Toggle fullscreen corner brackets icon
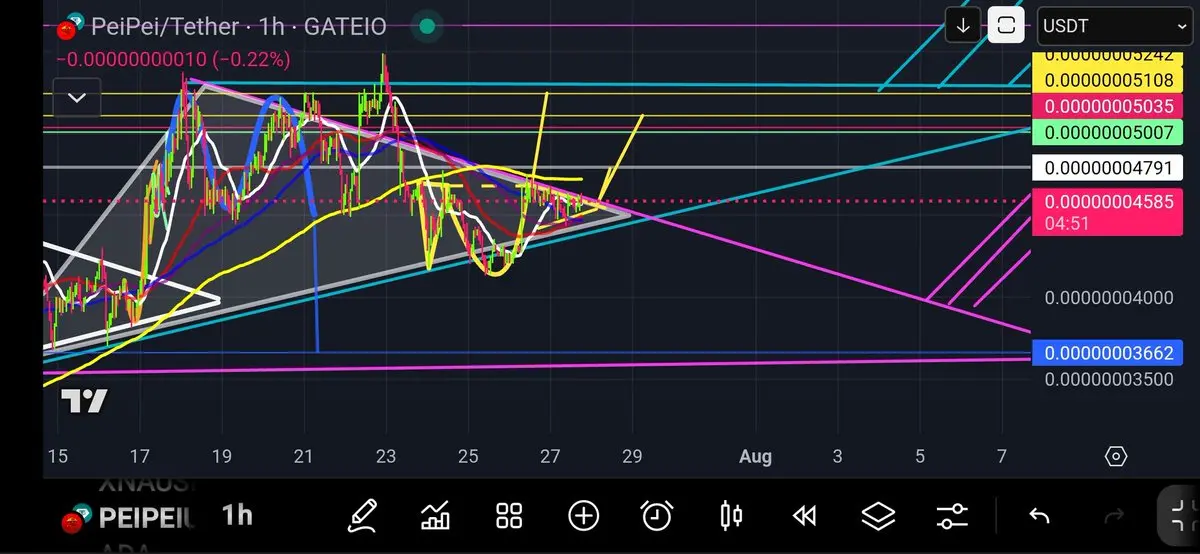The width and height of the screenshot is (1200, 554). (x=1182, y=516)
